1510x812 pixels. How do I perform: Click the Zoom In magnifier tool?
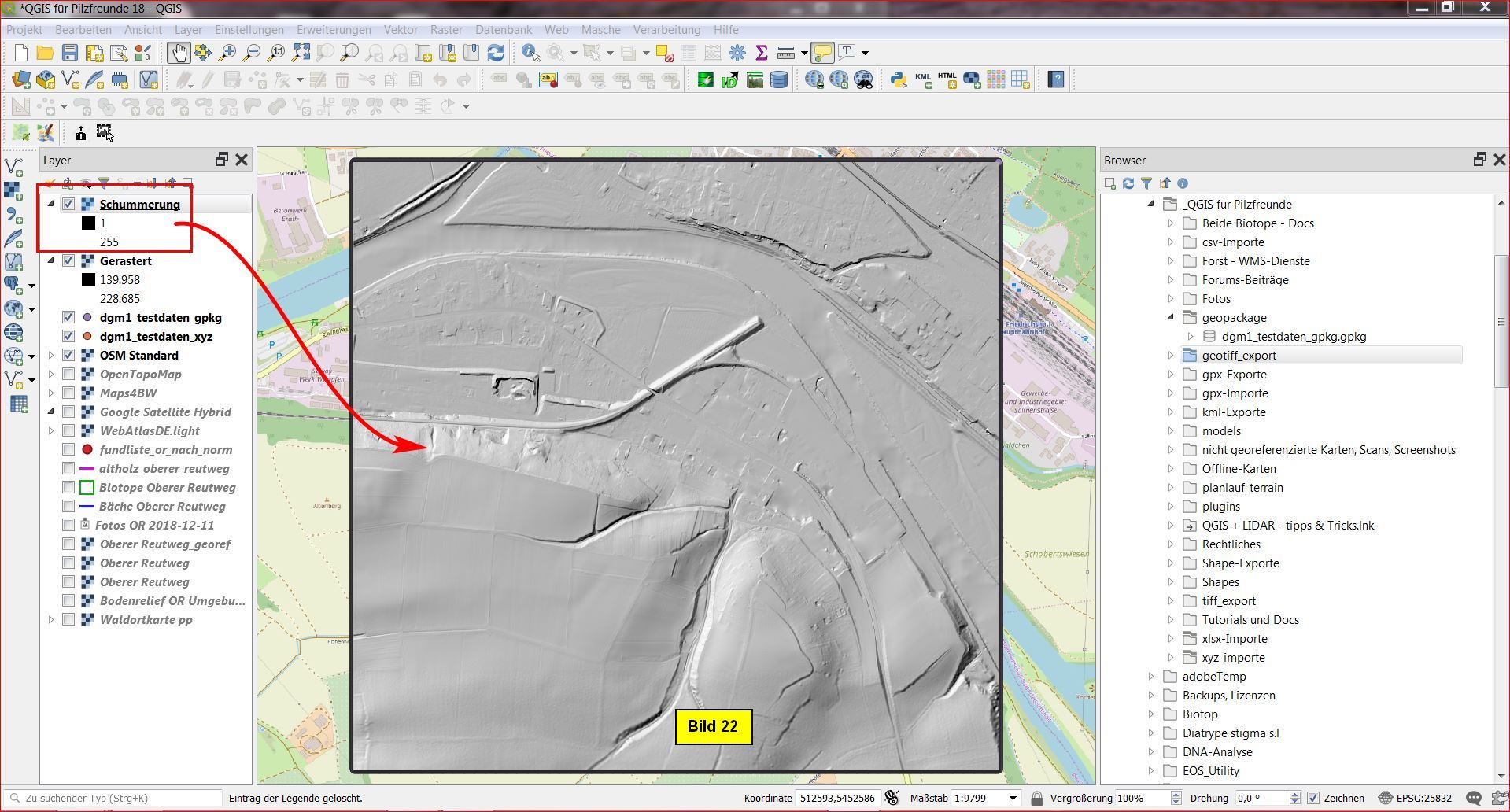point(227,53)
